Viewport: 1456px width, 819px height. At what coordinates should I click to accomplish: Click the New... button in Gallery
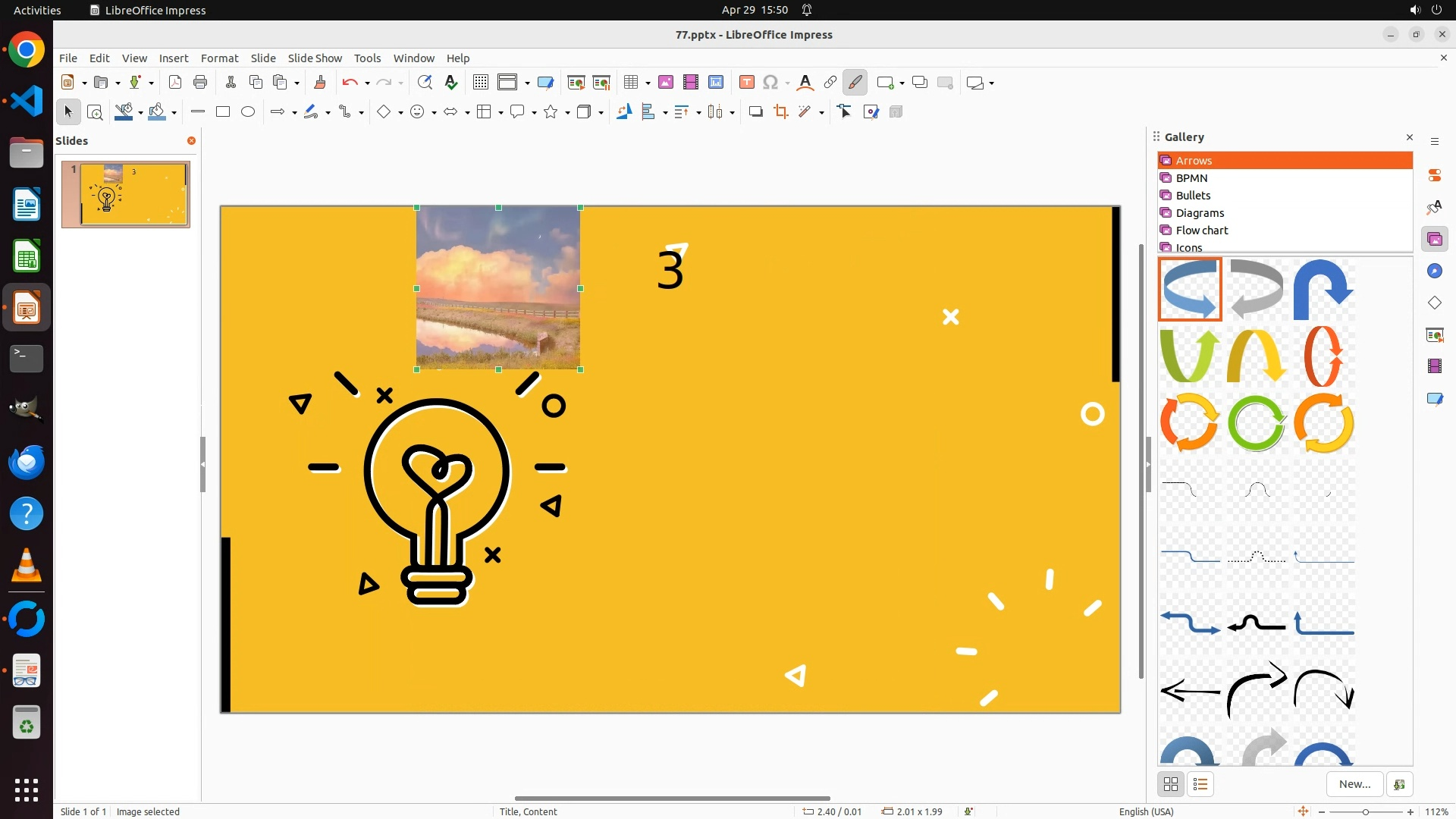tap(1354, 784)
